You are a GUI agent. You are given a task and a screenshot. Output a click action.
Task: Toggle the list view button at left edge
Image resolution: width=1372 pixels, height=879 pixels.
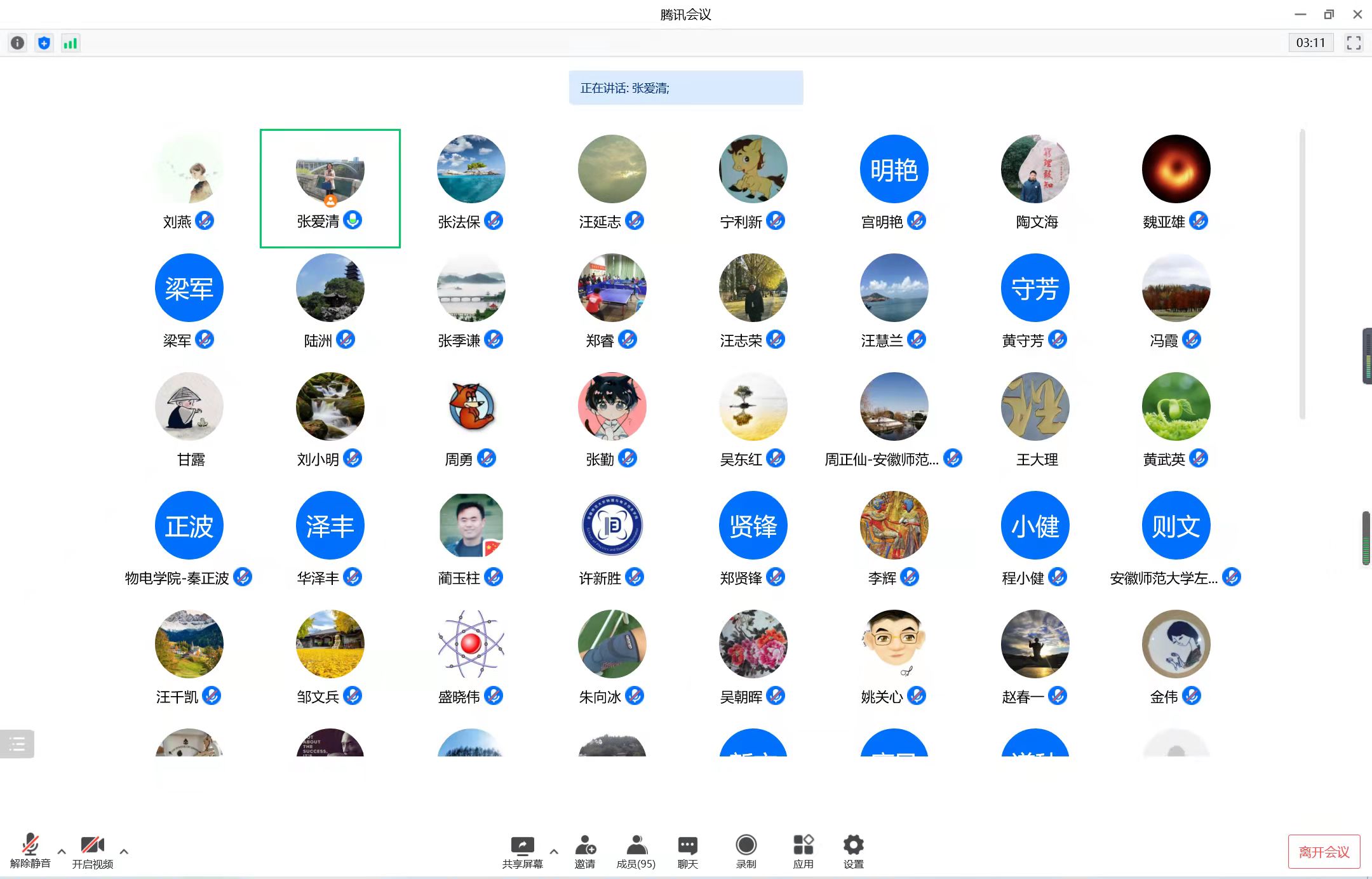[x=17, y=744]
